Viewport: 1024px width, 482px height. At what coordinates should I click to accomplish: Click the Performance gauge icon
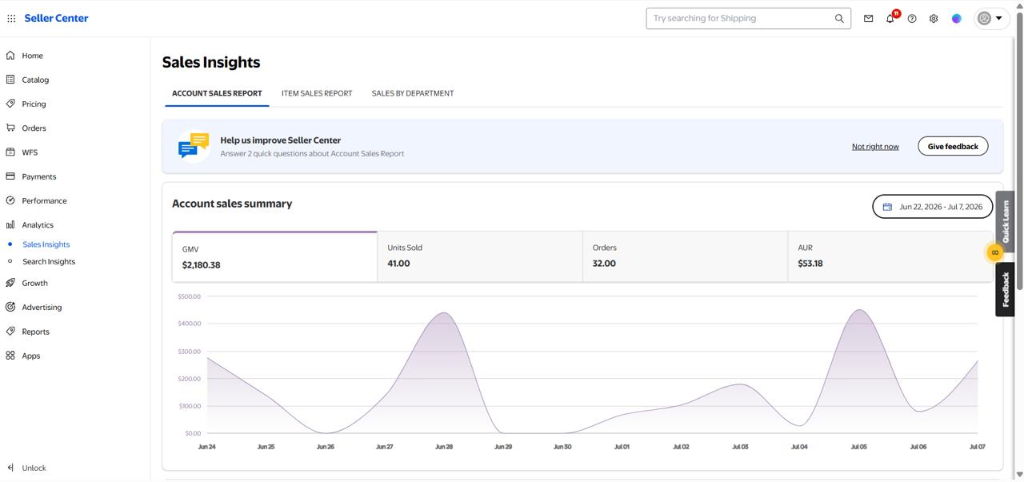10,201
